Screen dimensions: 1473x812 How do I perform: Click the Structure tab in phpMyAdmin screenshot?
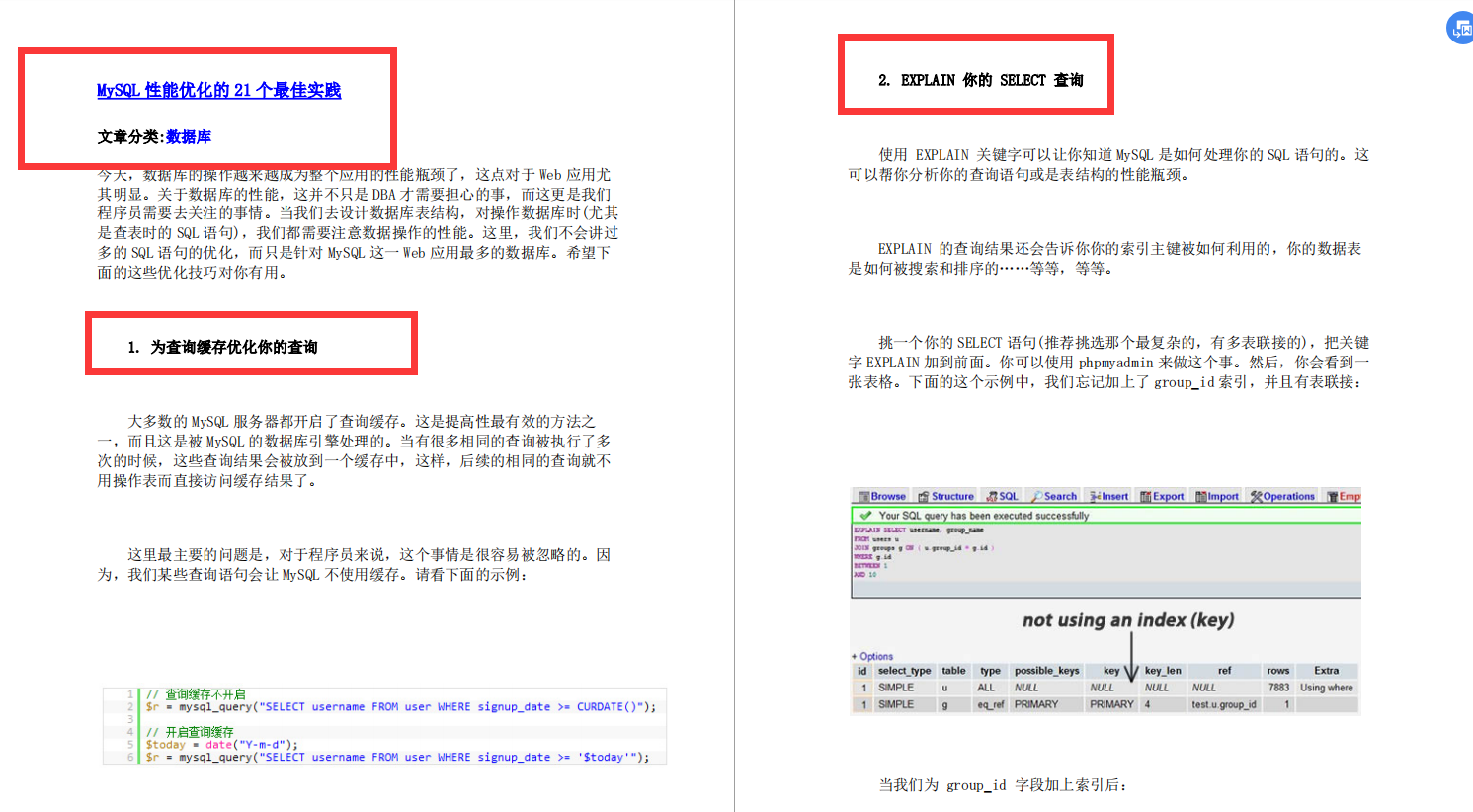pyautogui.click(x=945, y=496)
